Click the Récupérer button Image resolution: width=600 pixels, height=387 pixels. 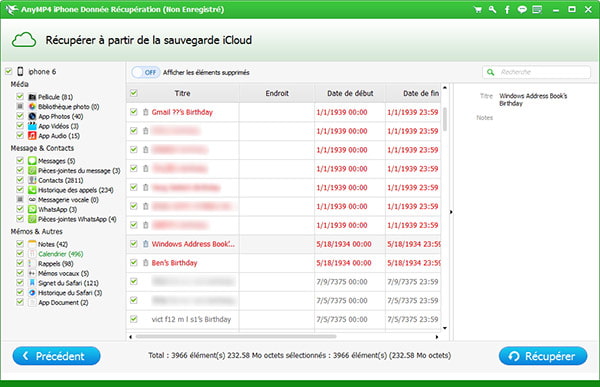tap(543, 356)
